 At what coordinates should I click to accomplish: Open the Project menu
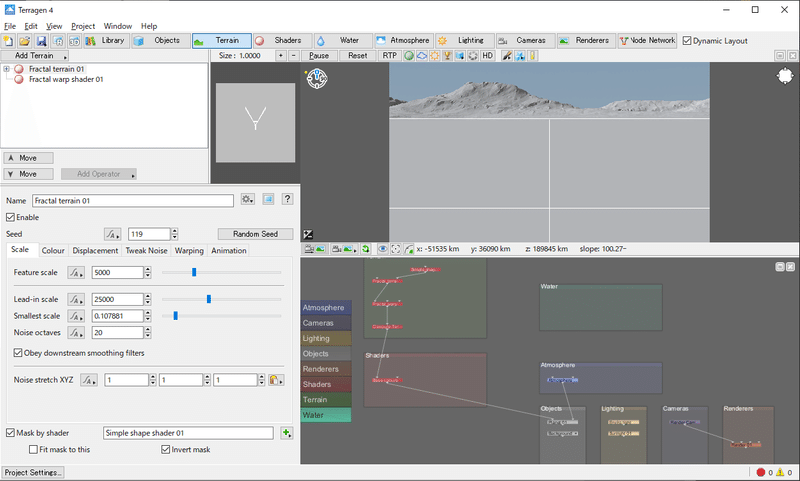(x=83, y=26)
